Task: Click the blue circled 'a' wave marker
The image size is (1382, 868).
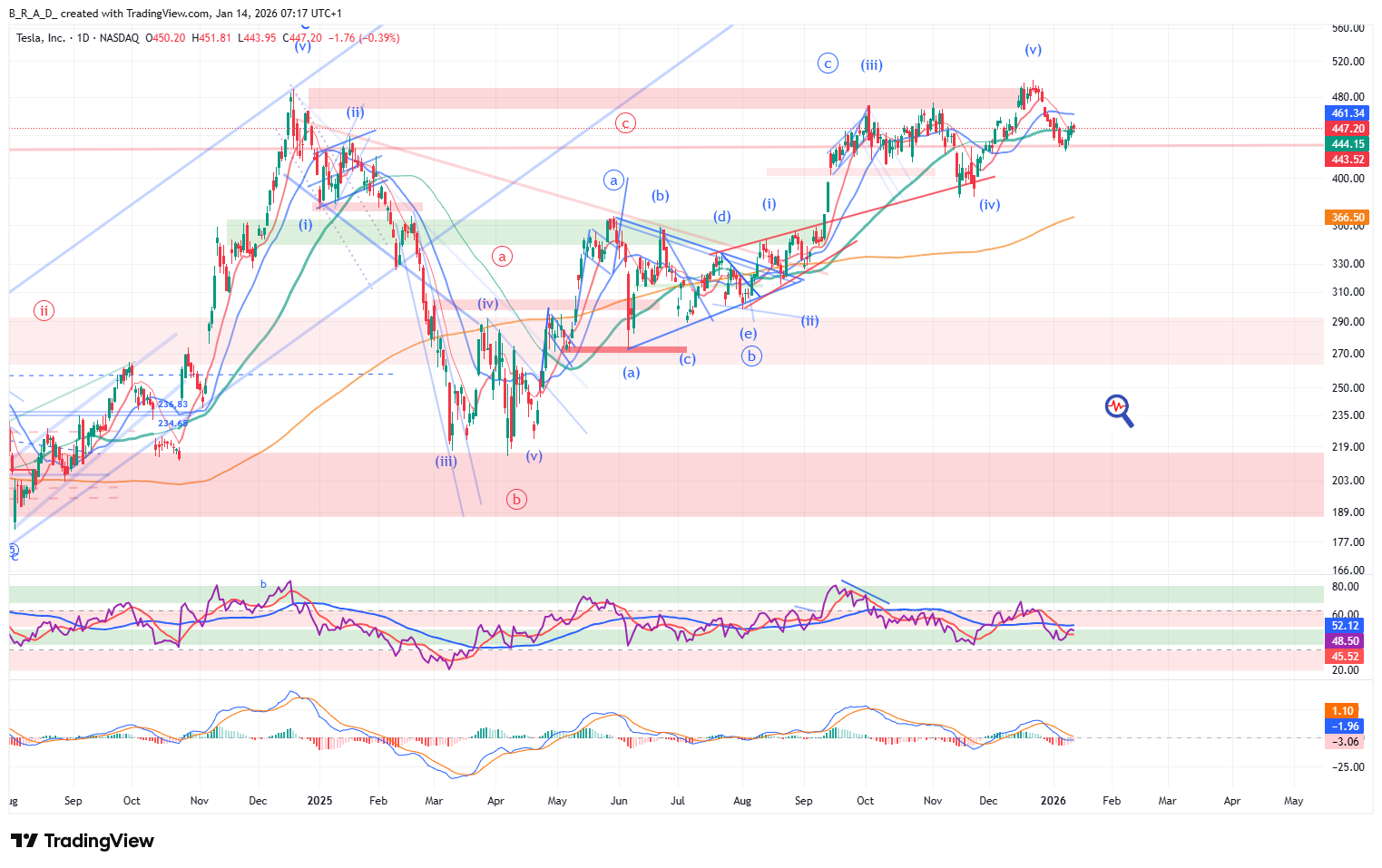Action: [x=614, y=180]
